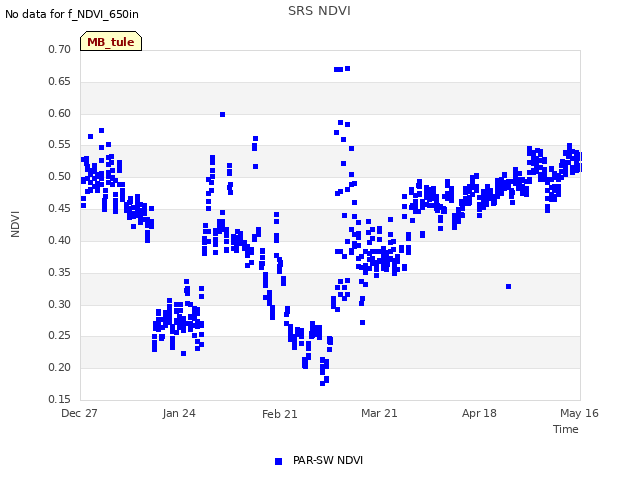
Task: Click the 0.45 y-axis value
Action: tap(59, 208)
